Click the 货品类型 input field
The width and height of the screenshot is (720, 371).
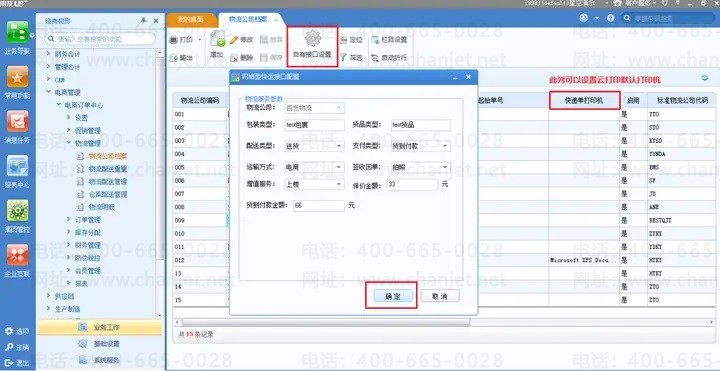[x=421, y=125]
